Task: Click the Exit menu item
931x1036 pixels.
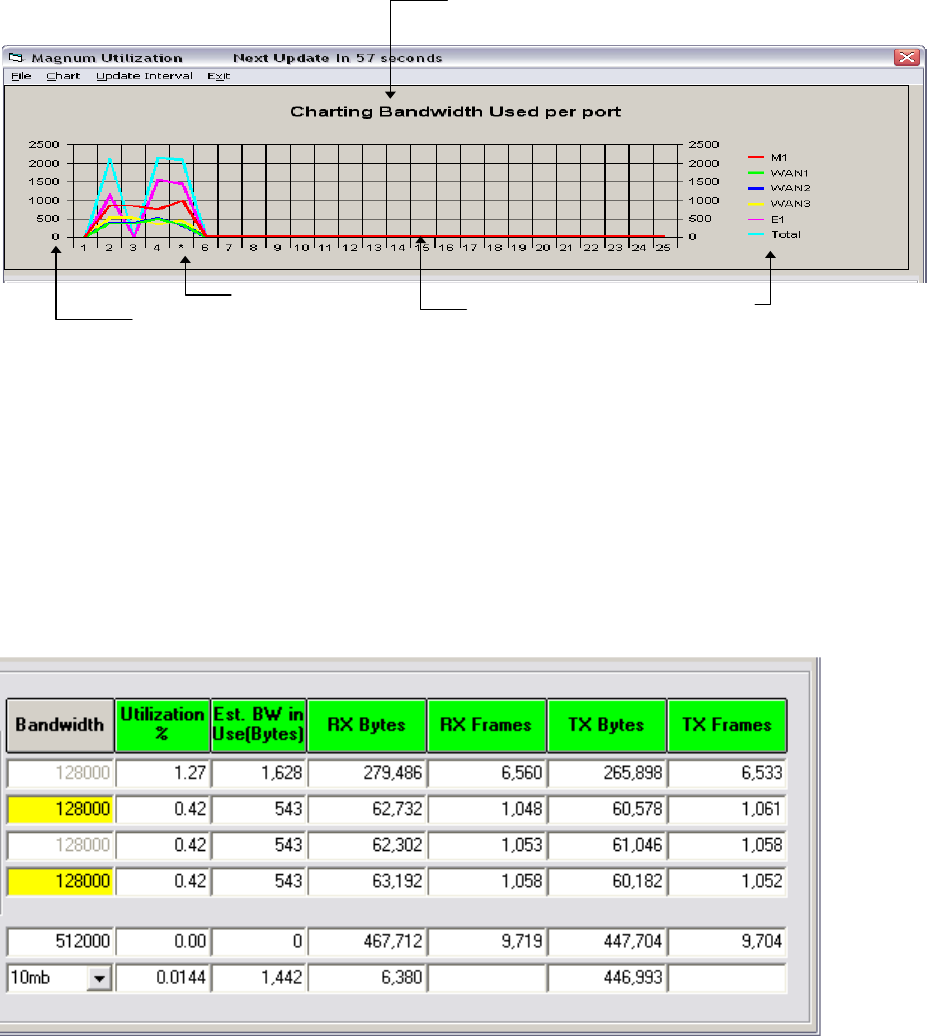Action: pyautogui.click(x=218, y=76)
